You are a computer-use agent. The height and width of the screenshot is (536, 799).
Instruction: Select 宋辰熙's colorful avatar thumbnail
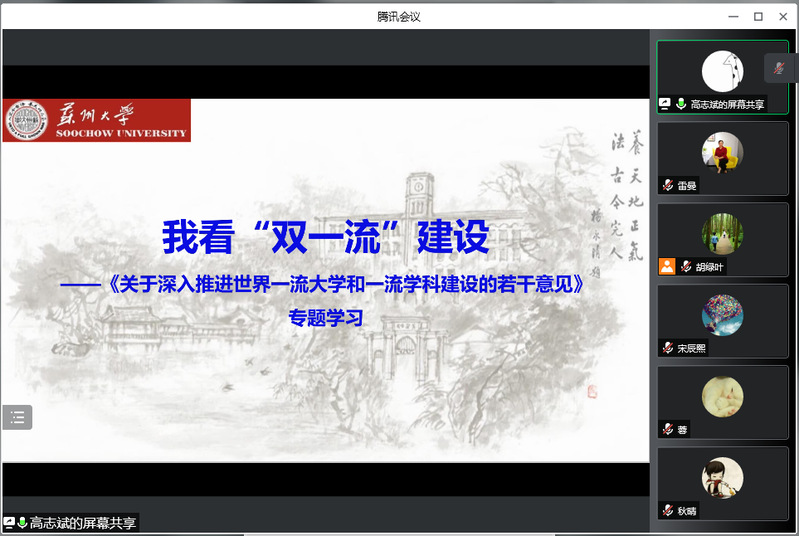pyautogui.click(x=722, y=315)
